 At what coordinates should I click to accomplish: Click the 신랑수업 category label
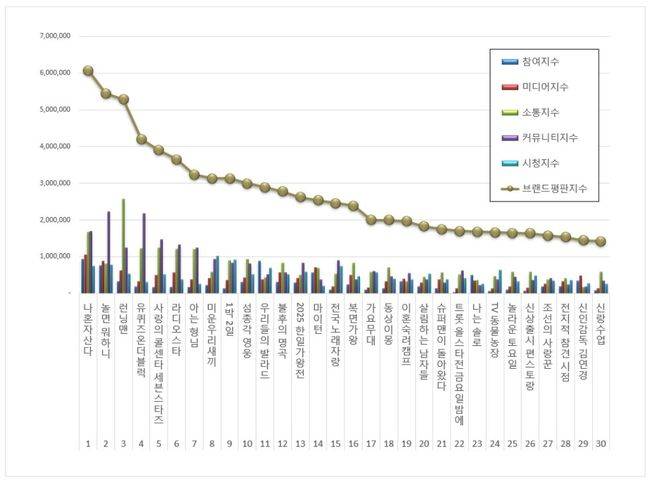click(x=600, y=323)
